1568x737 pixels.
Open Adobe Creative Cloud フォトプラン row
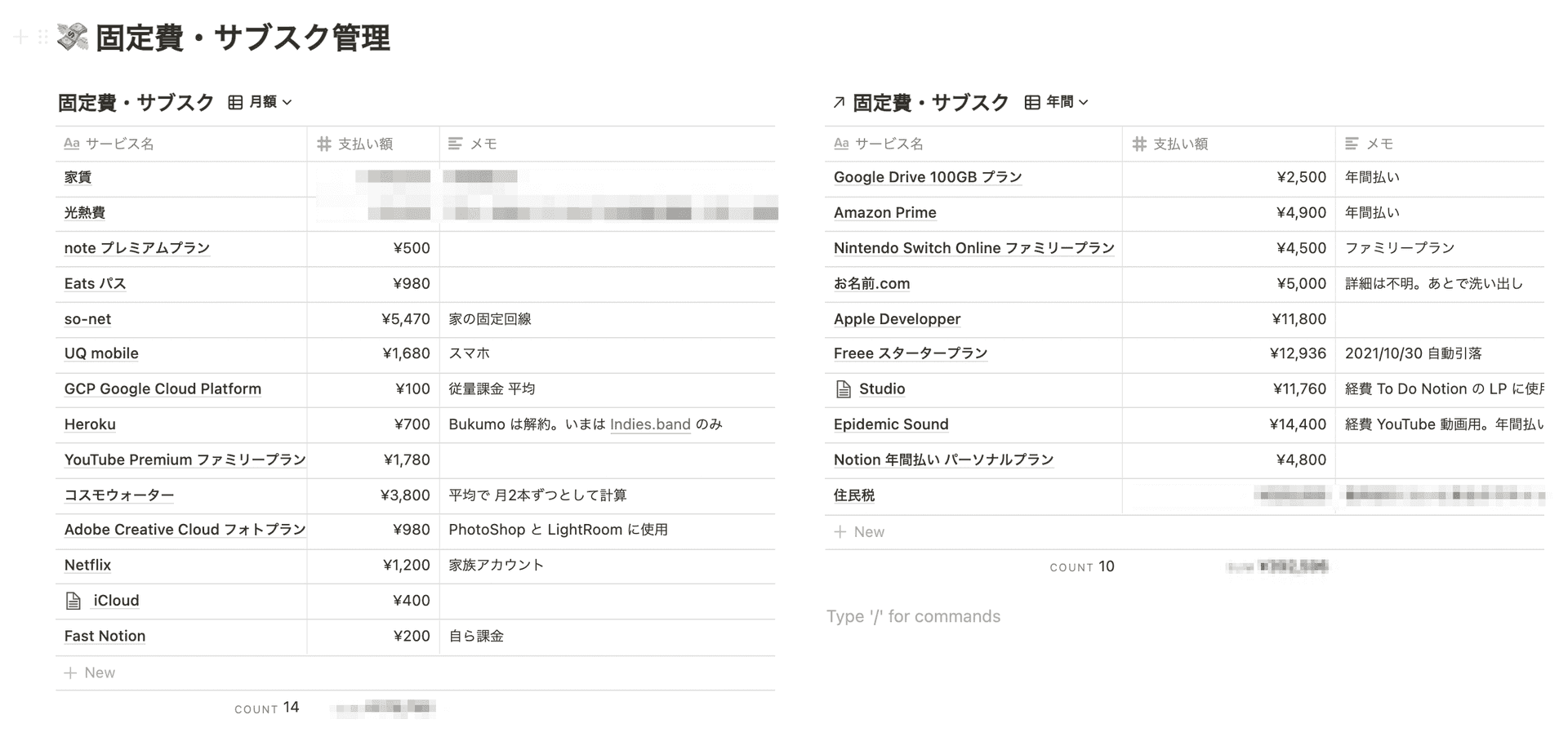185,530
